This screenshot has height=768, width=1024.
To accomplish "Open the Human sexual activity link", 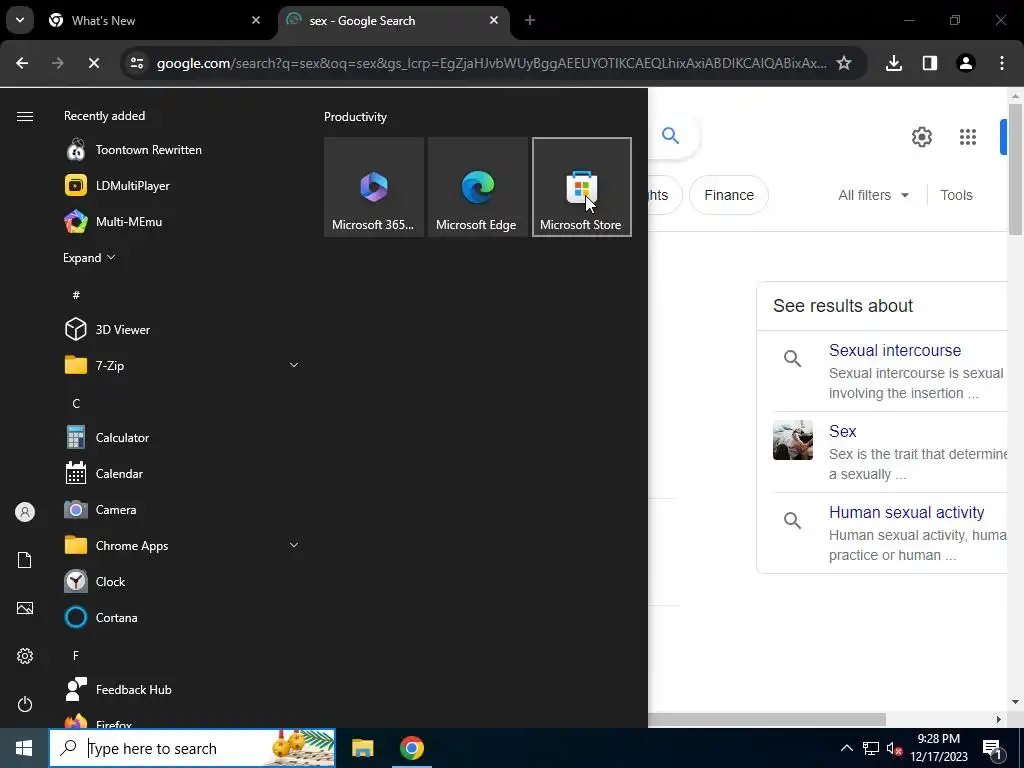I will tap(906, 512).
